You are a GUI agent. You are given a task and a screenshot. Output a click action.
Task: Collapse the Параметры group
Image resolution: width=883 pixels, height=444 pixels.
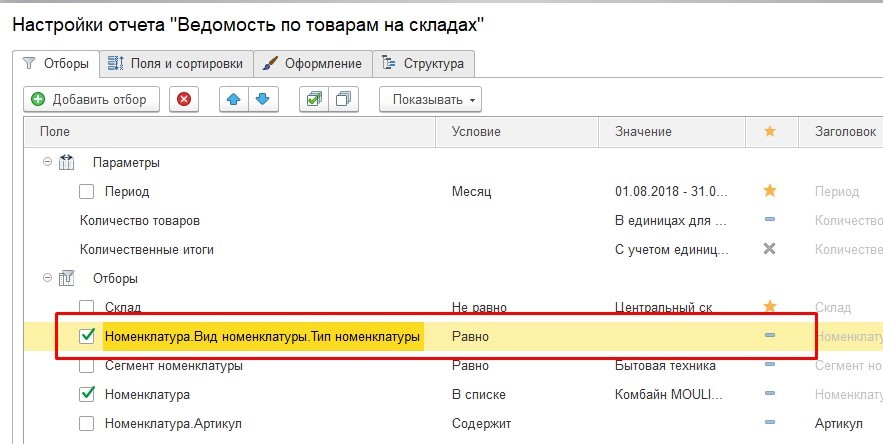click(47, 162)
